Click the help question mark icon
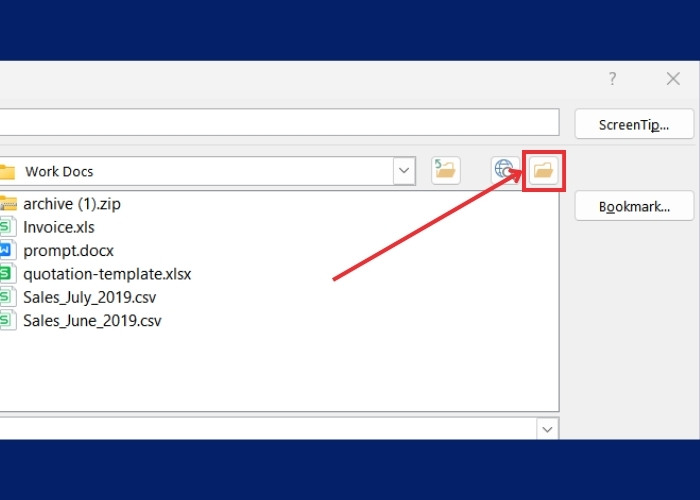 [612, 79]
